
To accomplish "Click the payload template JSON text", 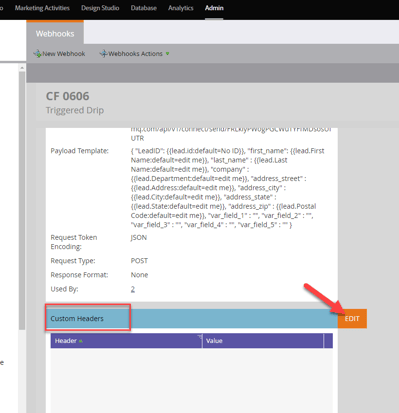I will [x=227, y=188].
